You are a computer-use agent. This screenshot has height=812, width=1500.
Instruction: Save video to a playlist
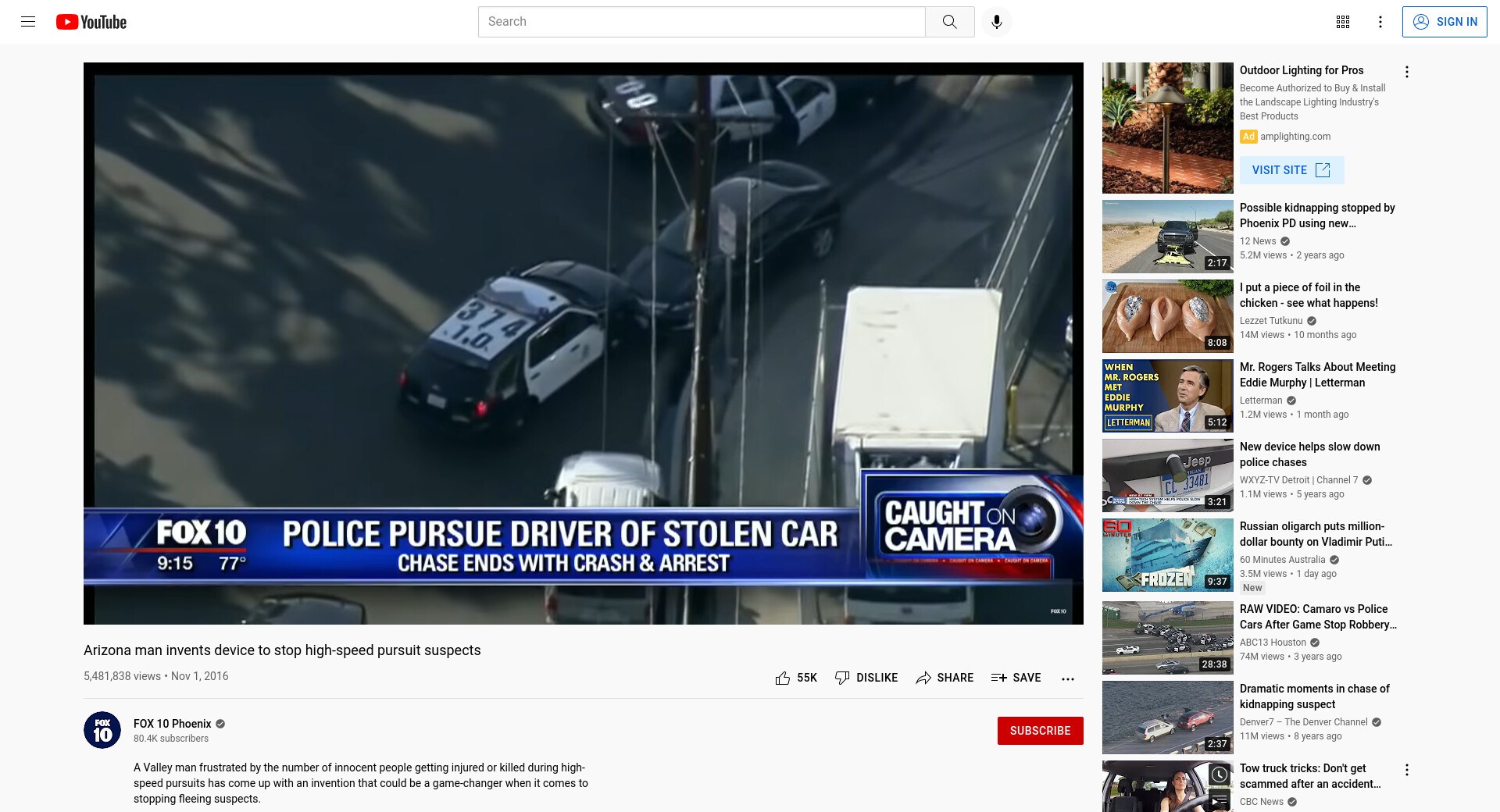click(x=1016, y=678)
